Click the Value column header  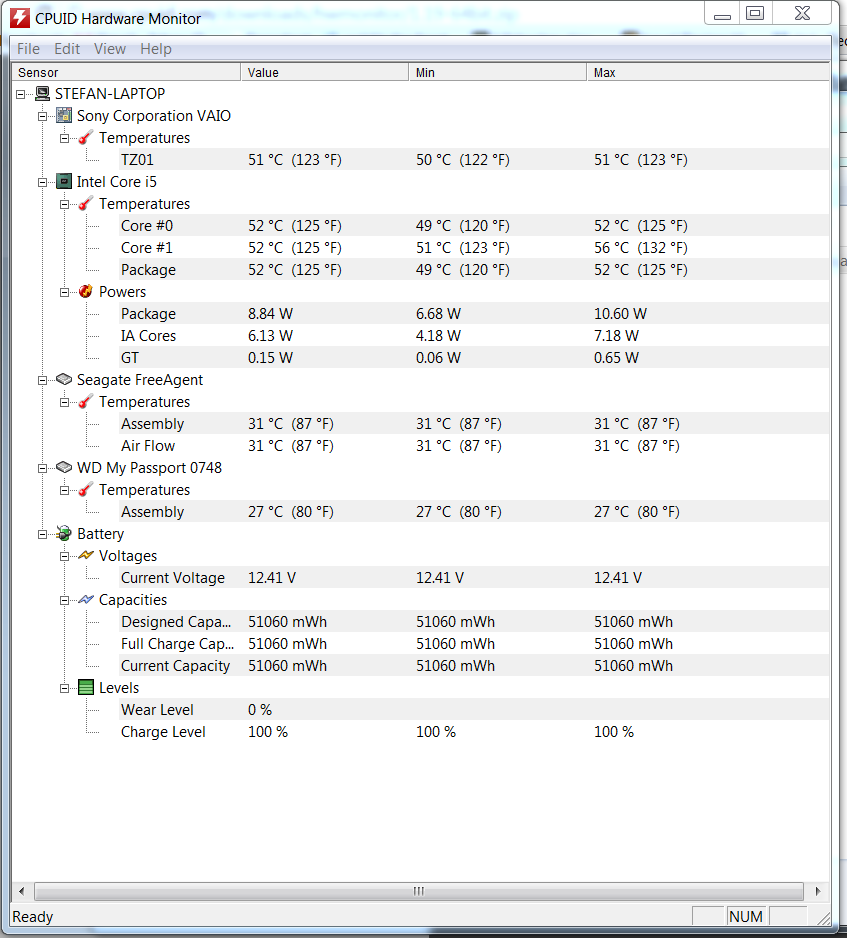click(325, 72)
